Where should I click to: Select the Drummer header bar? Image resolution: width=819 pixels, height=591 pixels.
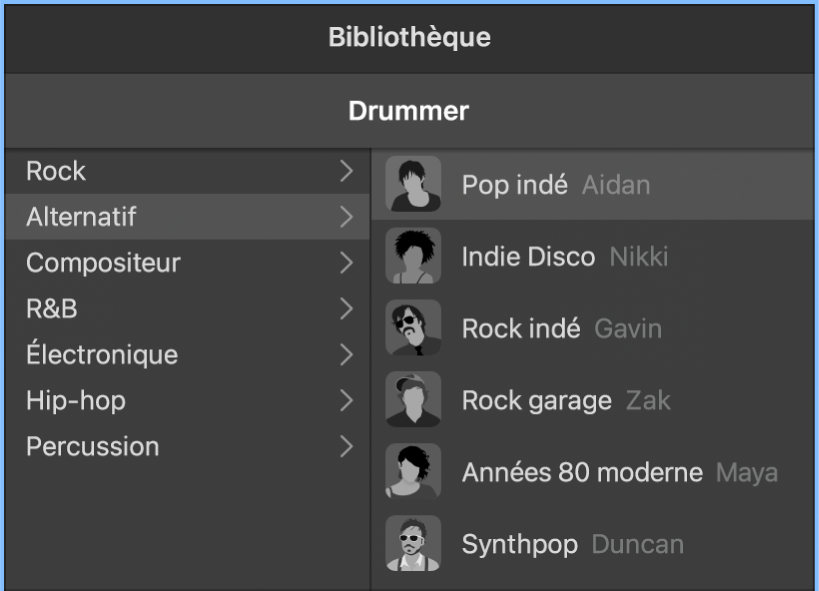[409, 110]
